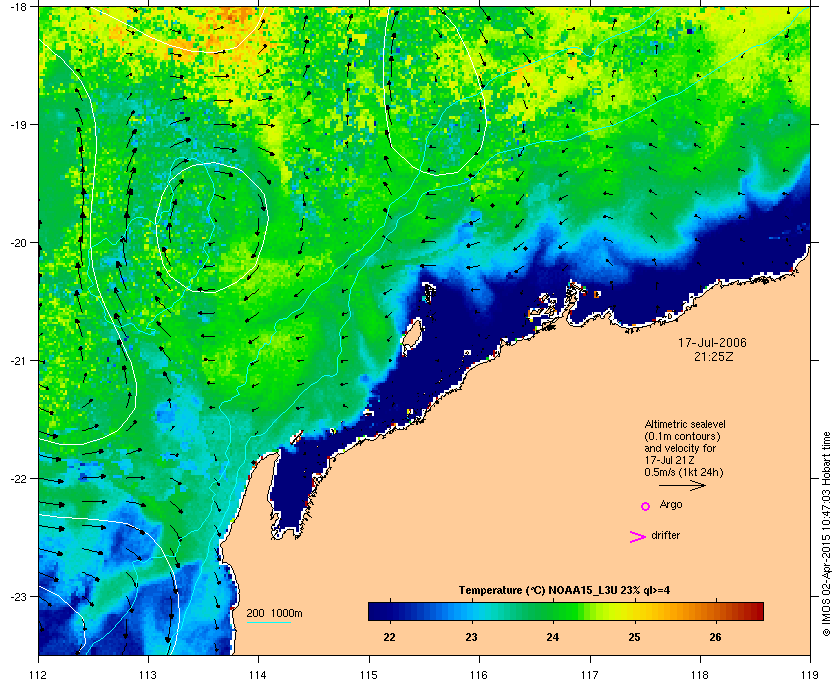Click the time text '21:25Z'
The height and width of the screenshot is (680, 840).
coord(713,356)
